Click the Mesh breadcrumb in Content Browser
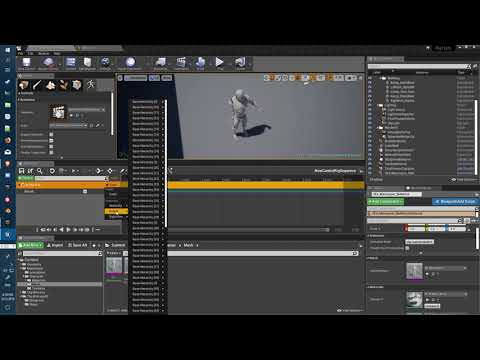Image resolution: width=480 pixels, height=360 pixels. [x=188, y=245]
